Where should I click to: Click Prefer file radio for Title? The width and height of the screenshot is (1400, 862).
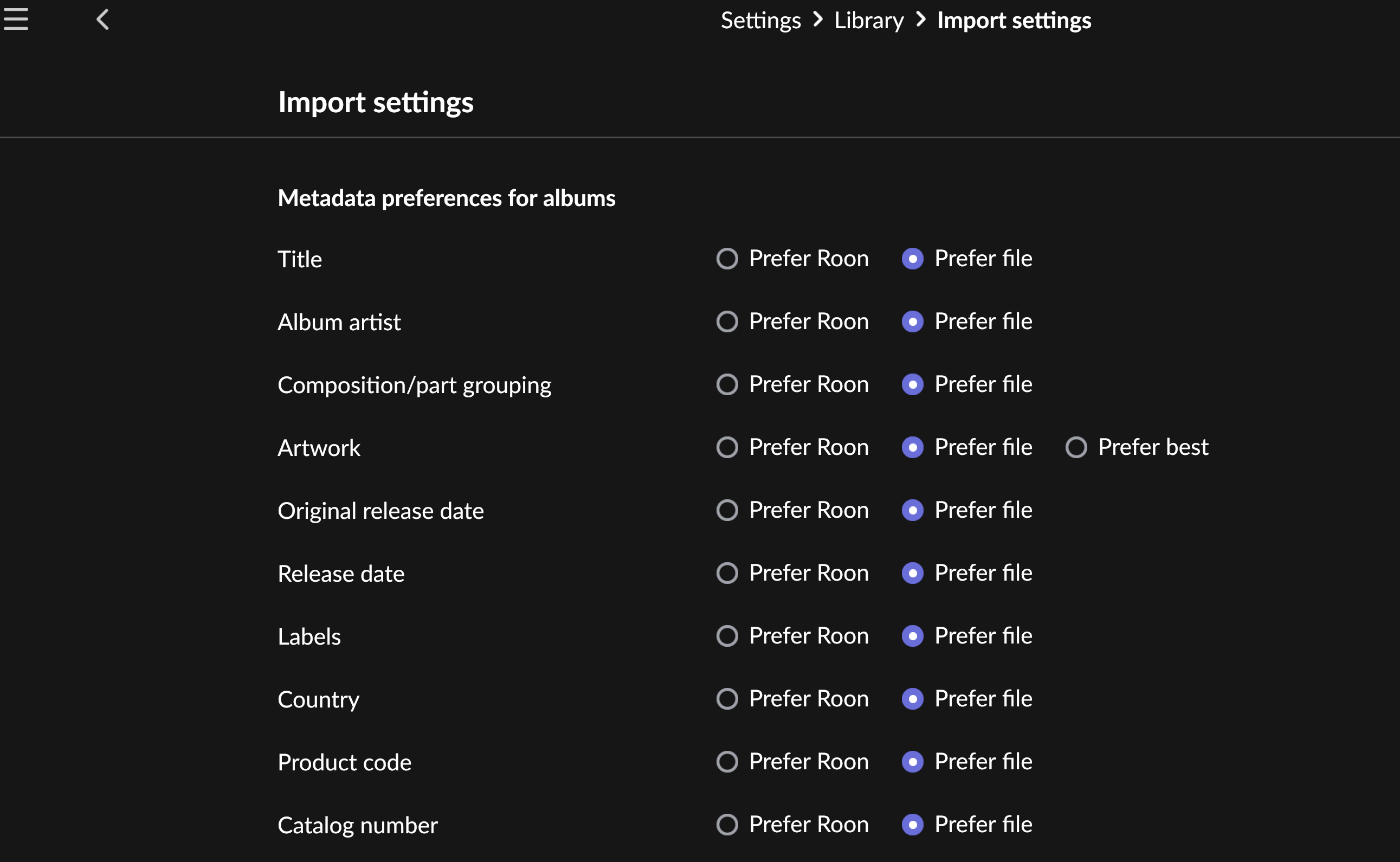tap(912, 259)
